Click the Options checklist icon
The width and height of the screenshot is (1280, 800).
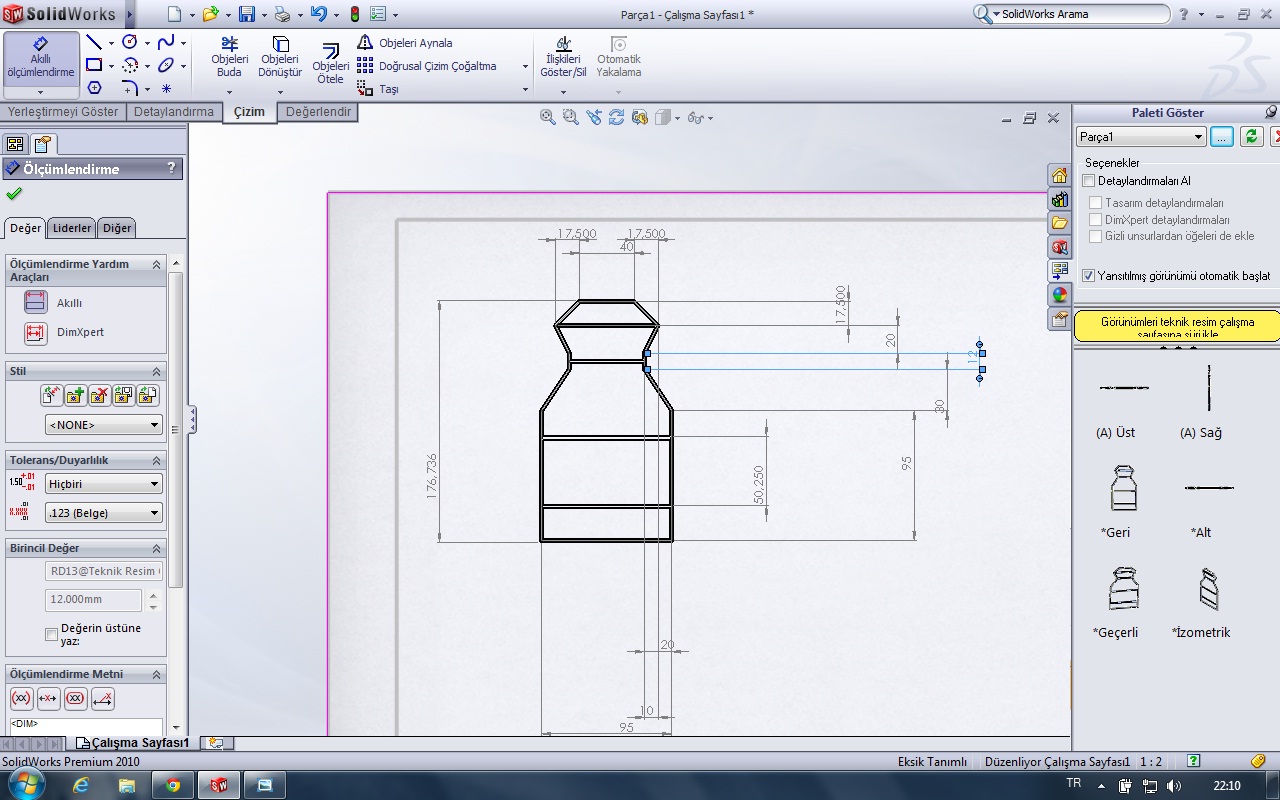378,14
